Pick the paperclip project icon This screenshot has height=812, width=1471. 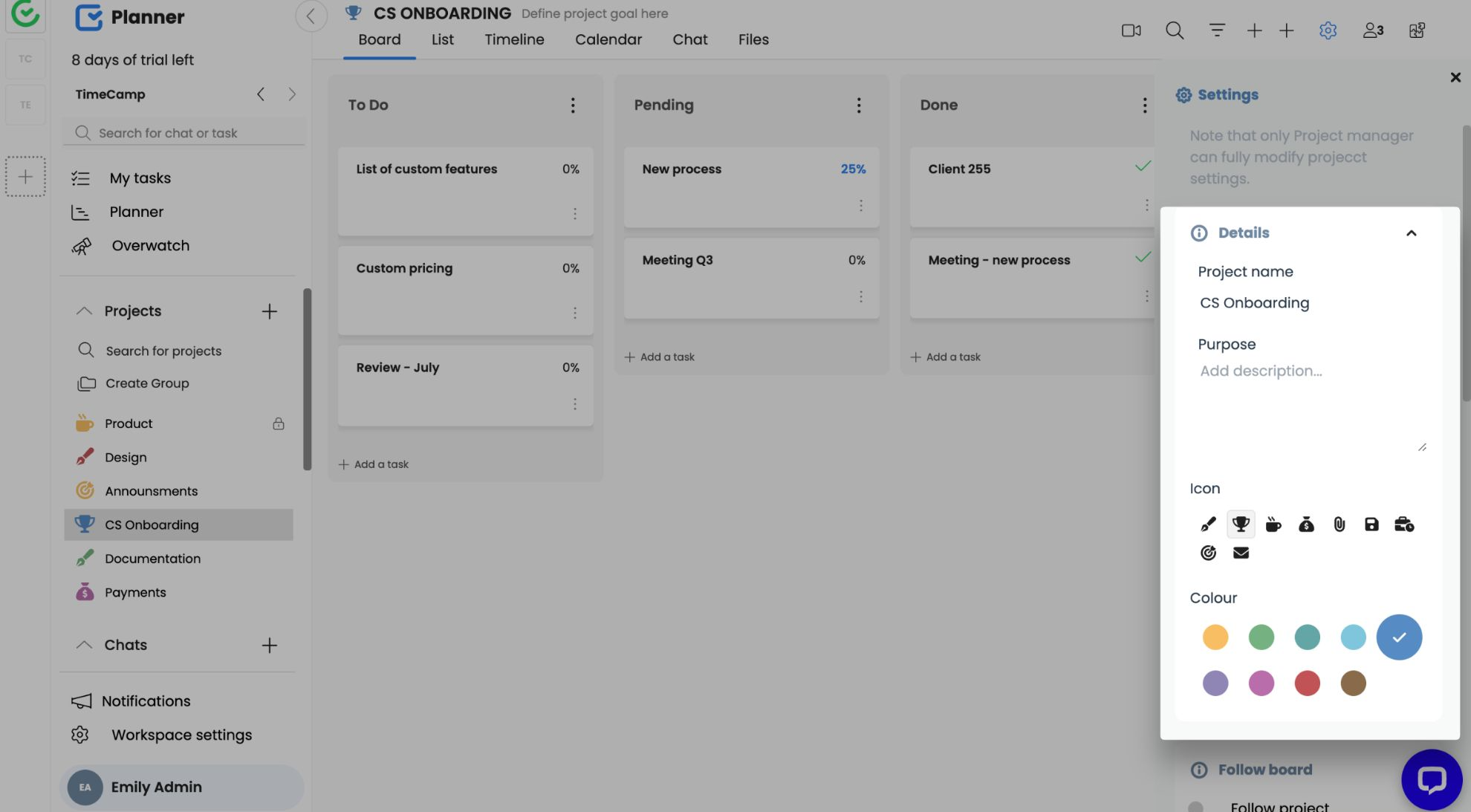tap(1339, 524)
